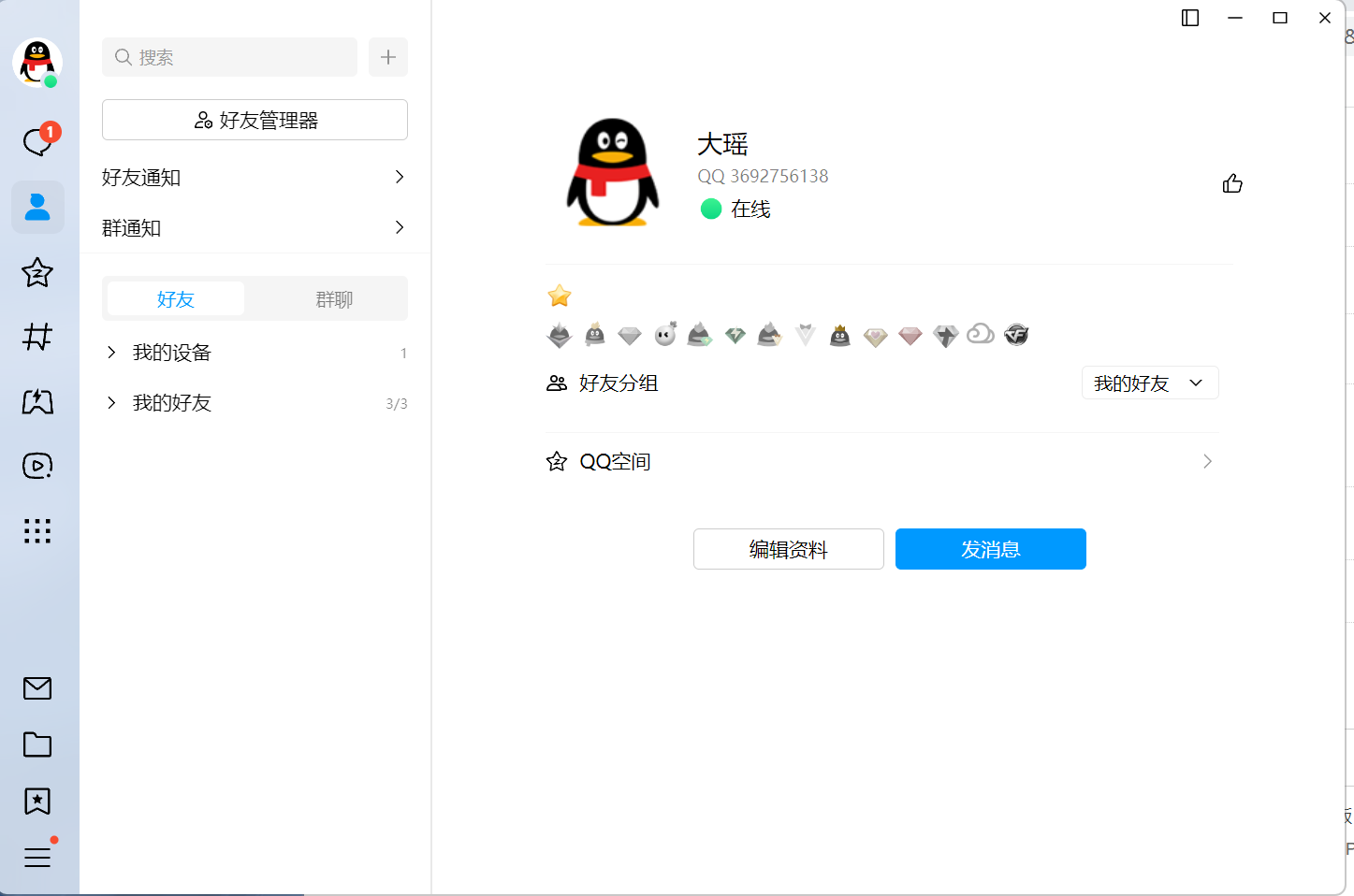This screenshot has height=896, width=1354.
Task: Open the game center icon in sidebar
Action: (37, 401)
